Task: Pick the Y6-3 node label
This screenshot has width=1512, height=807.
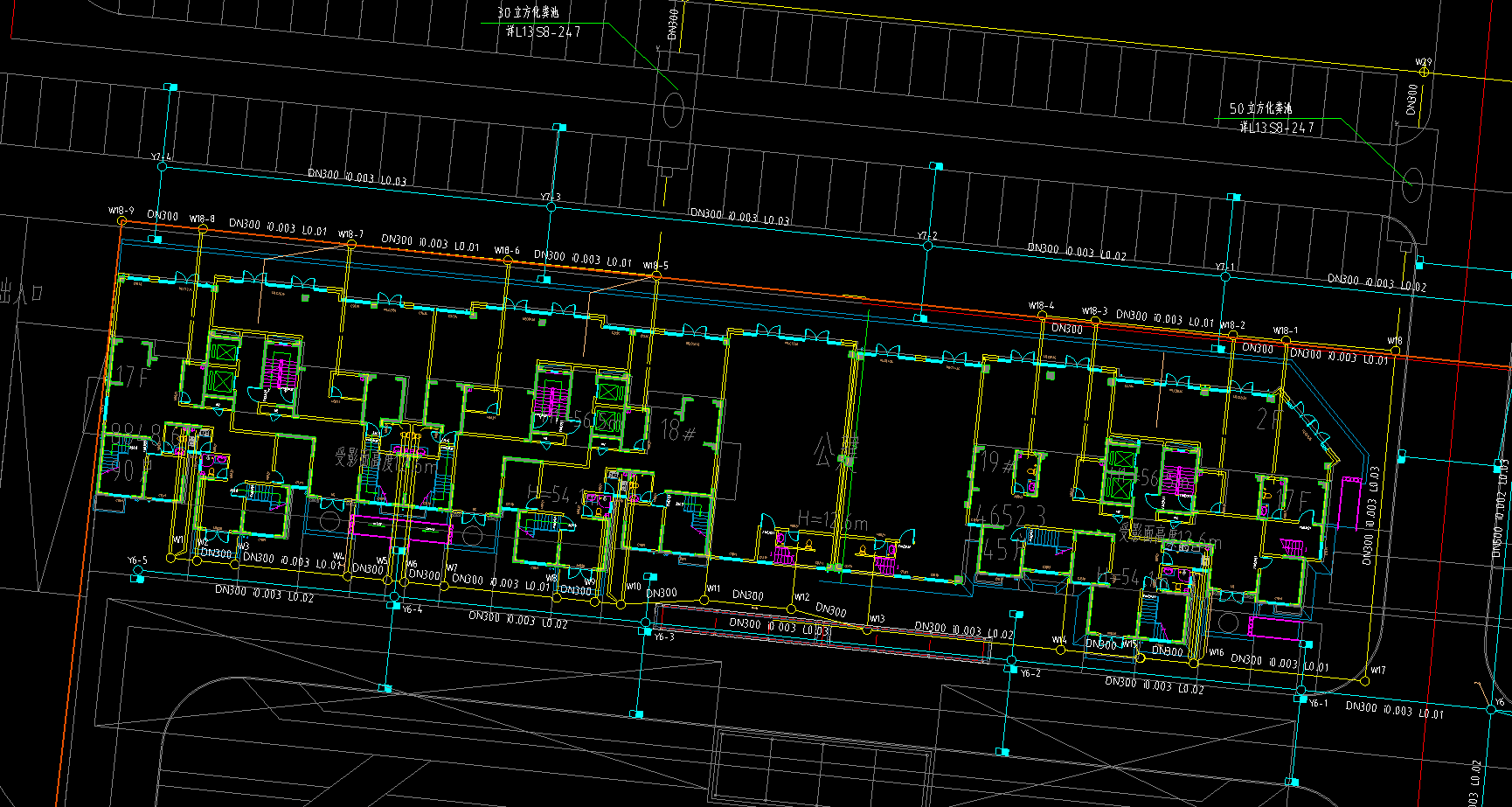Action: click(664, 637)
